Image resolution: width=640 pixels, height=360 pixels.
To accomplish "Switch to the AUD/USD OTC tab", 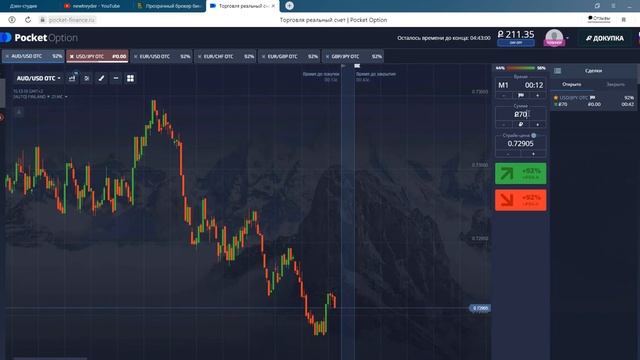I will pos(33,56).
